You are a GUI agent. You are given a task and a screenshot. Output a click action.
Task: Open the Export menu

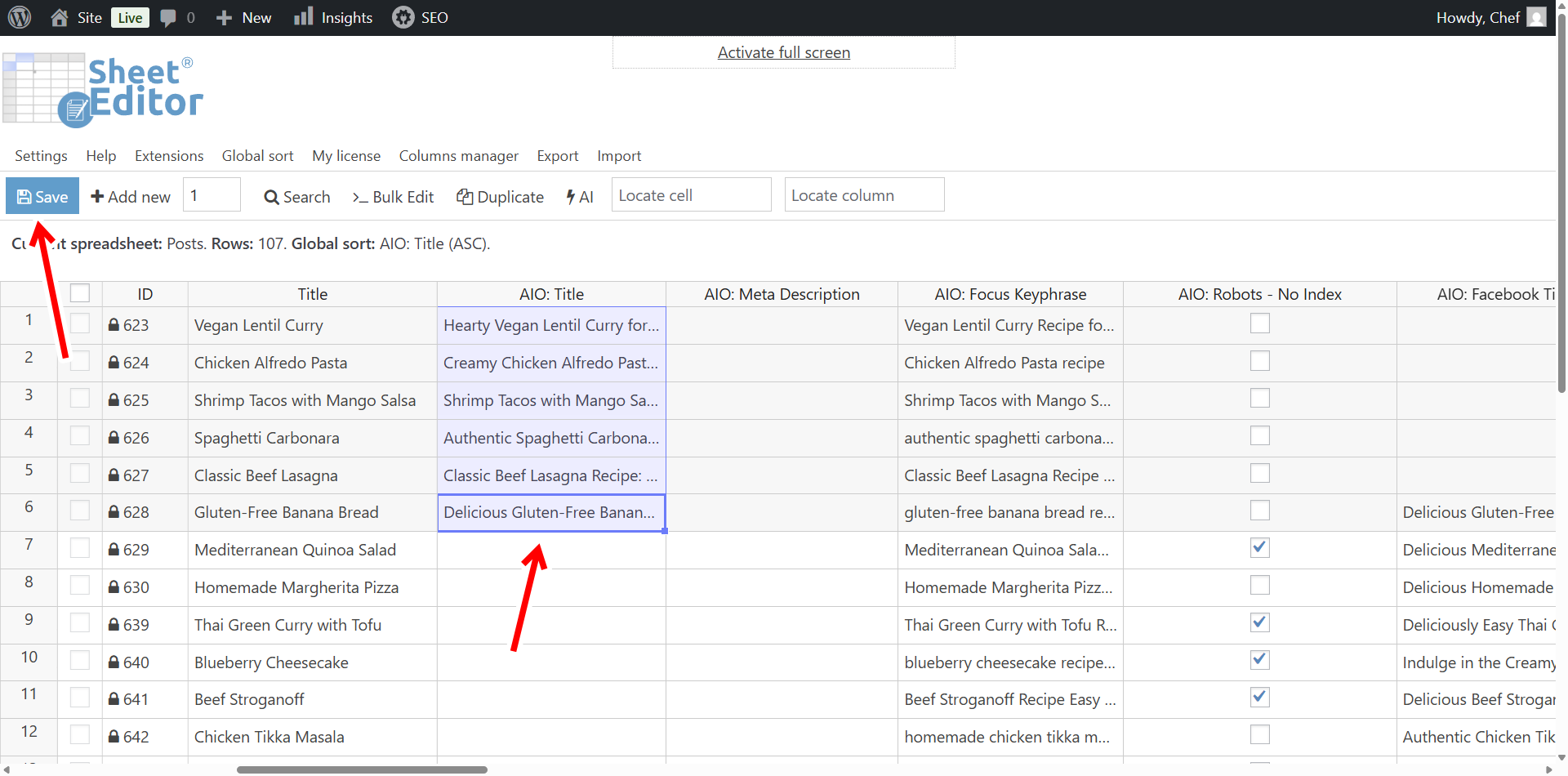(557, 156)
